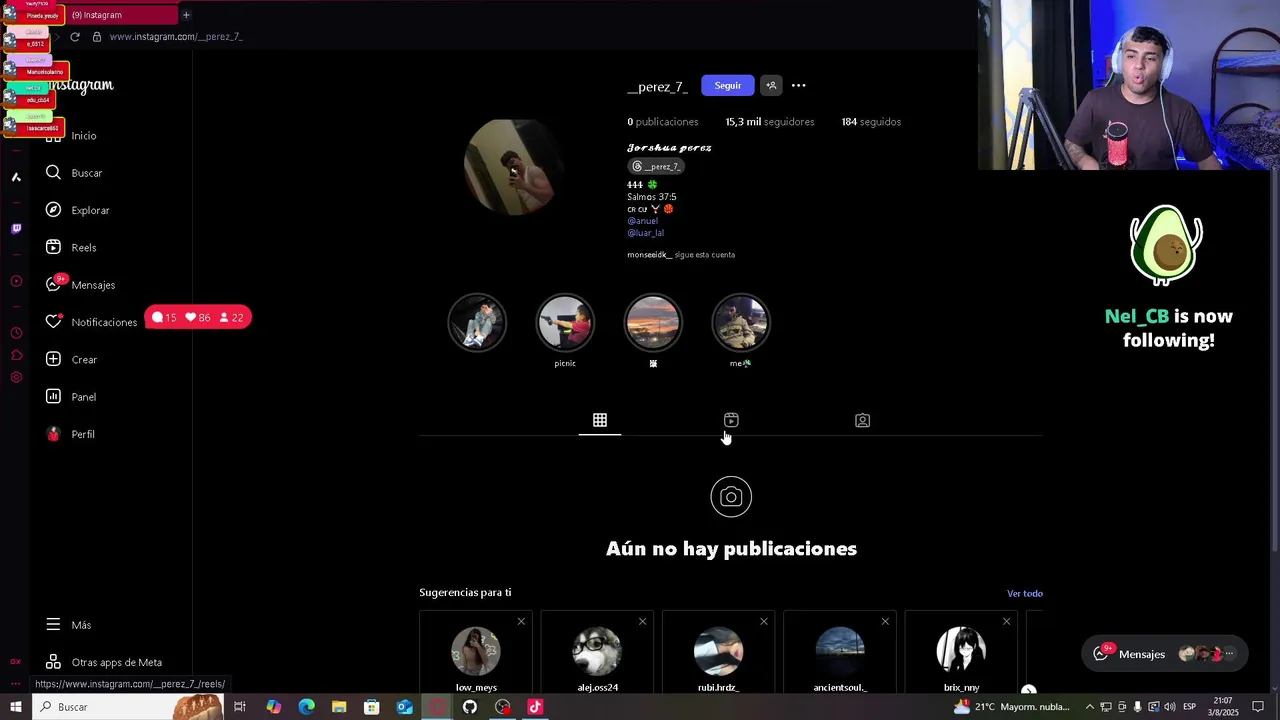Launch Microsoft Edge from taskbar
The image size is (1280, 720).
pos(306,707)
